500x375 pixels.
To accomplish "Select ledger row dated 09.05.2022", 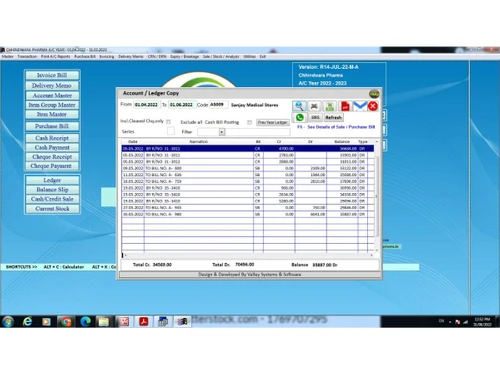I will (248, 168).
